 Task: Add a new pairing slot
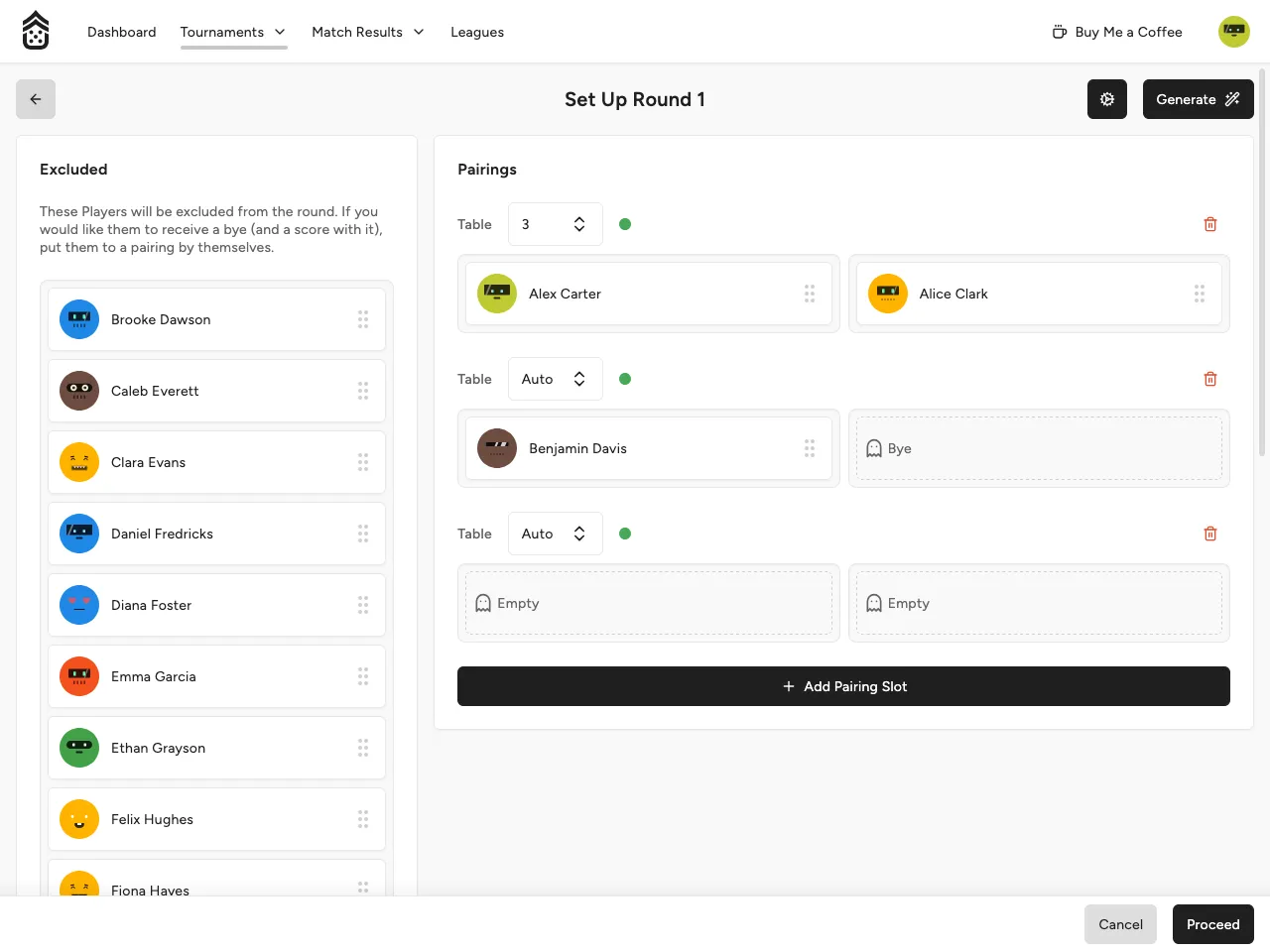click(x=843, y=686)
